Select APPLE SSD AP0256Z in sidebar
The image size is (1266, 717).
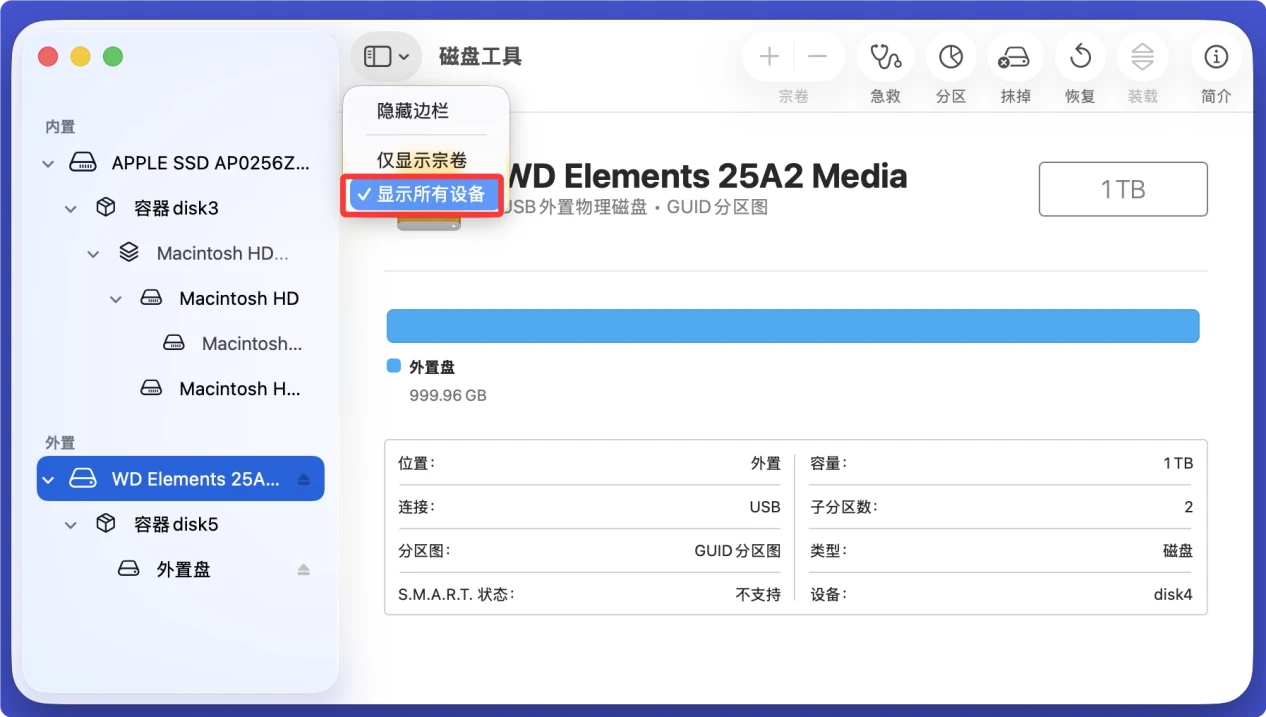pos(181,163)
